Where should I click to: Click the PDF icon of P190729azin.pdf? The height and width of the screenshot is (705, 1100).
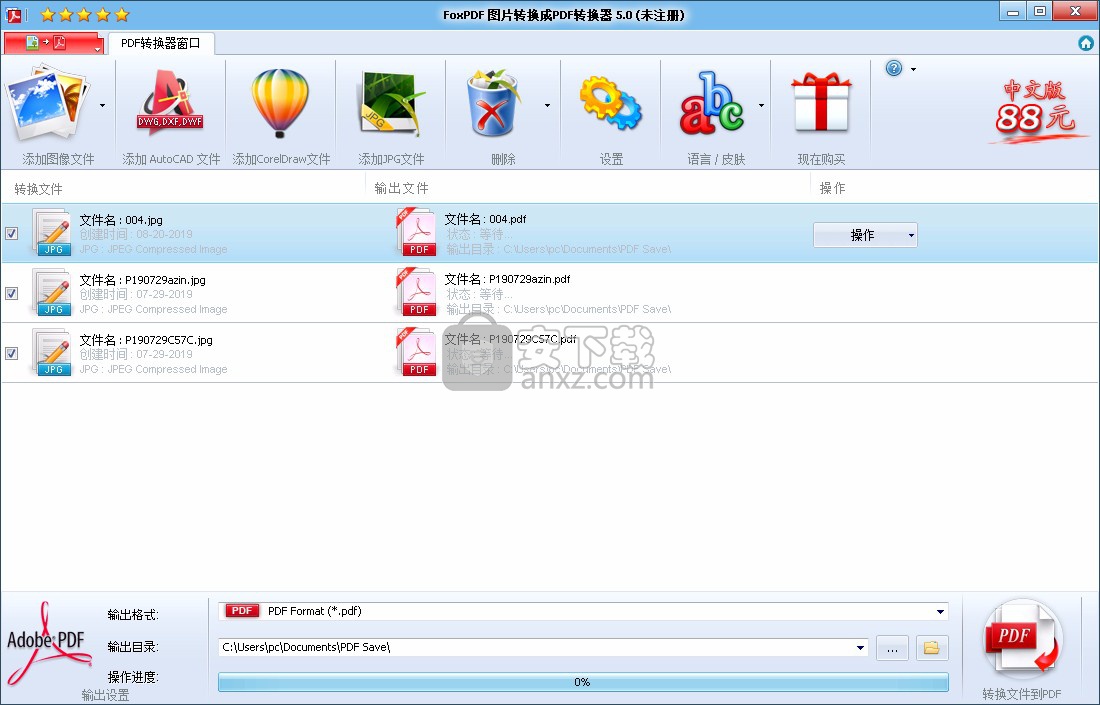[417, 293]
